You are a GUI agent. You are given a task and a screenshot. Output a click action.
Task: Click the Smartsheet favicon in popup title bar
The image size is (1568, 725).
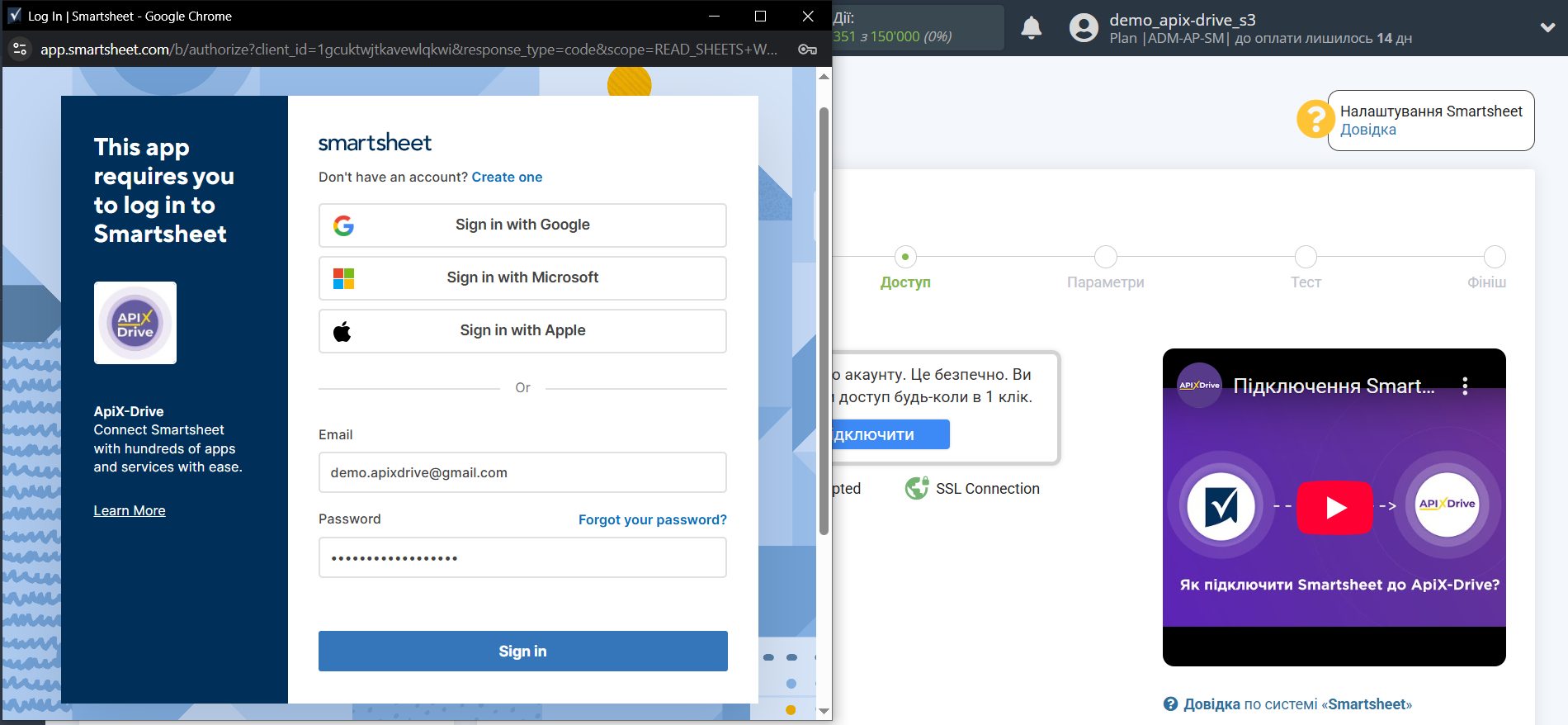pyautogui.click(x=15, y=16)
